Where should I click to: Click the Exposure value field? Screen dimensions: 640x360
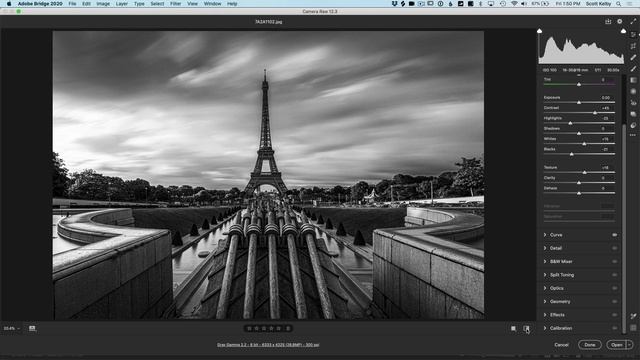605,98
